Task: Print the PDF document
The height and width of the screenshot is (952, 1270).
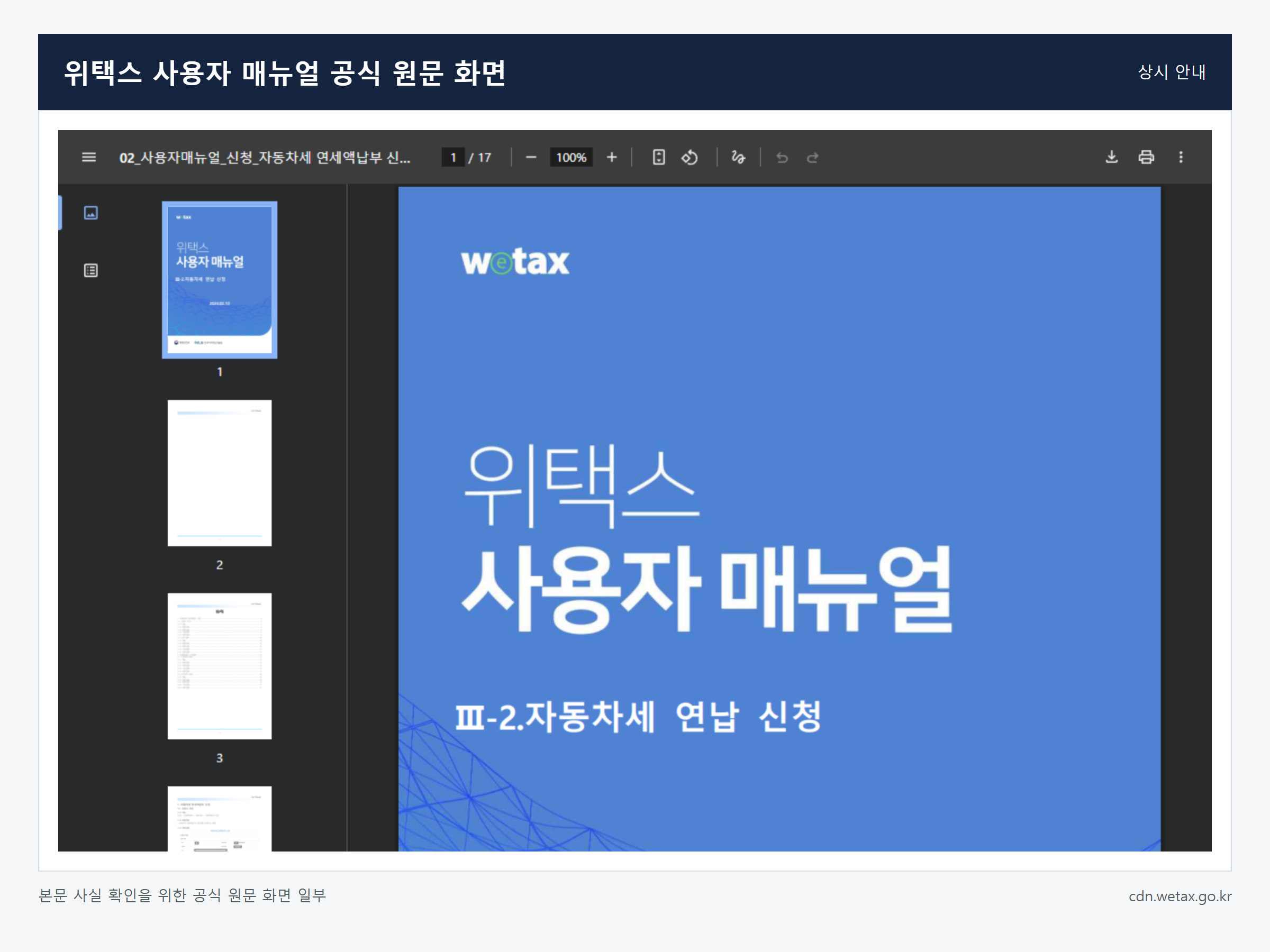Action: [1146, 157]
